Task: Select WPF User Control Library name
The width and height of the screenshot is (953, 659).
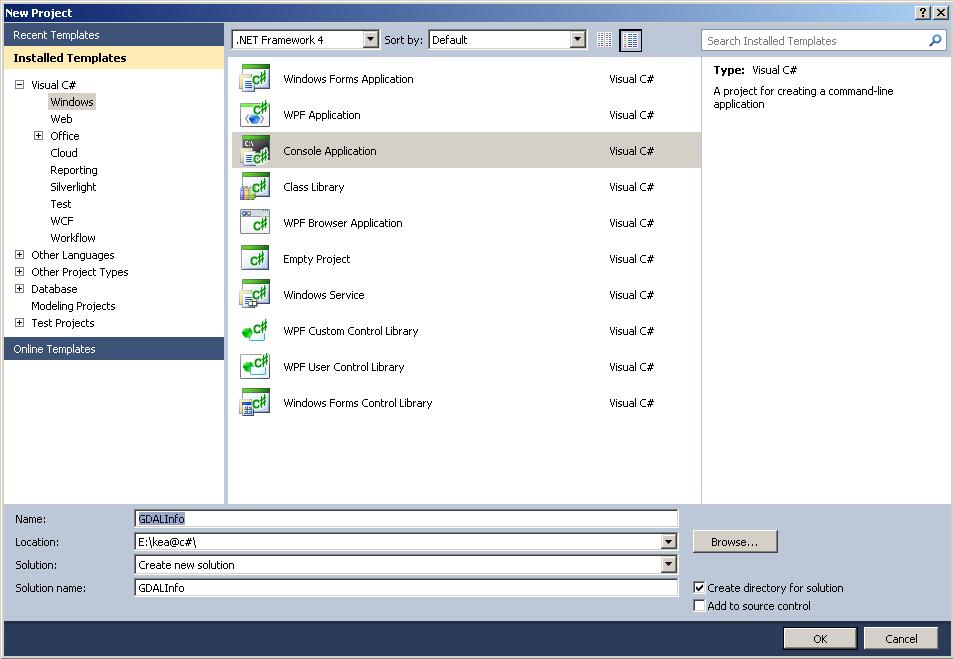Action: click(x=343, y=367)
